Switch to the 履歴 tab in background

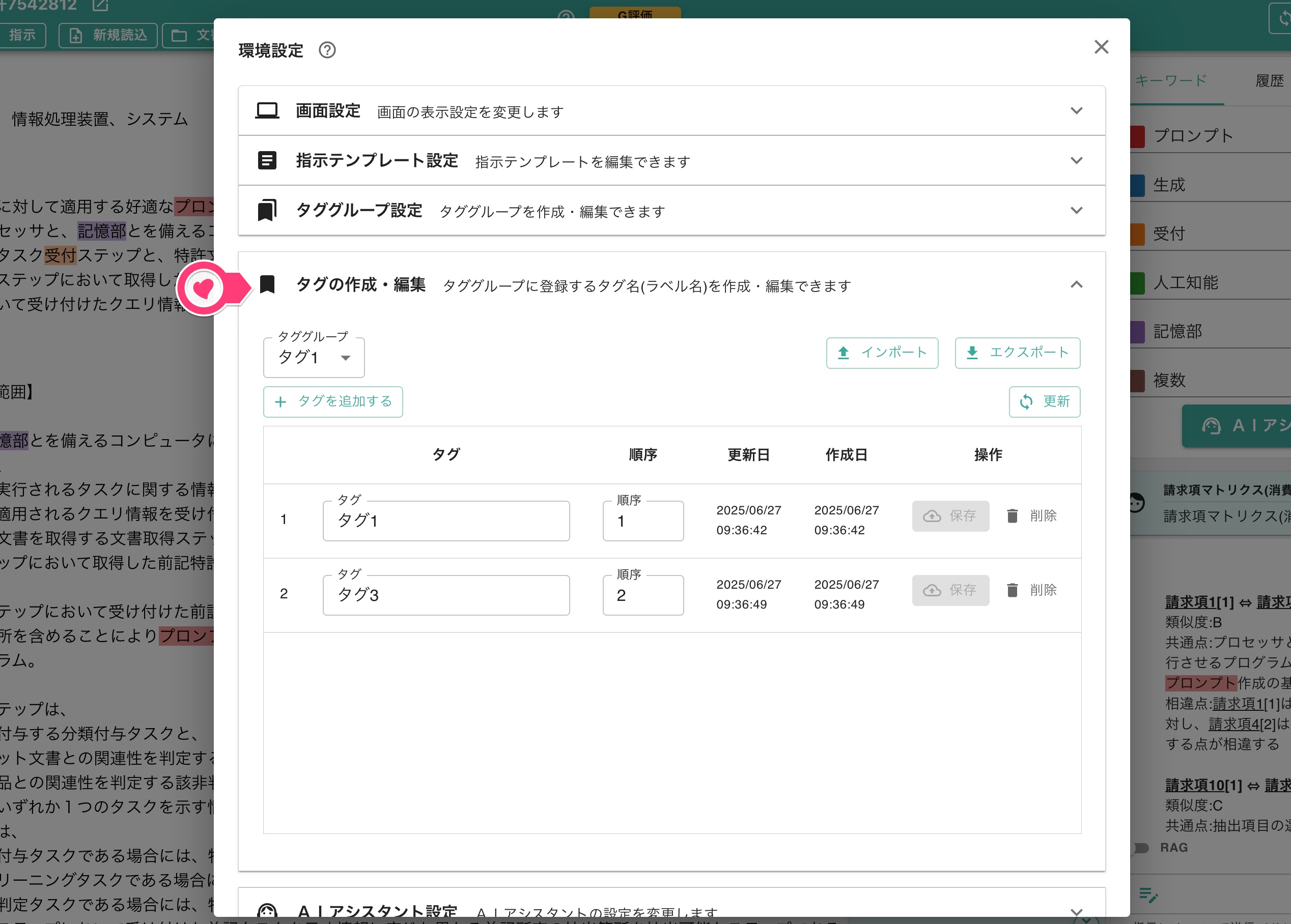[x=1270, y=80]
